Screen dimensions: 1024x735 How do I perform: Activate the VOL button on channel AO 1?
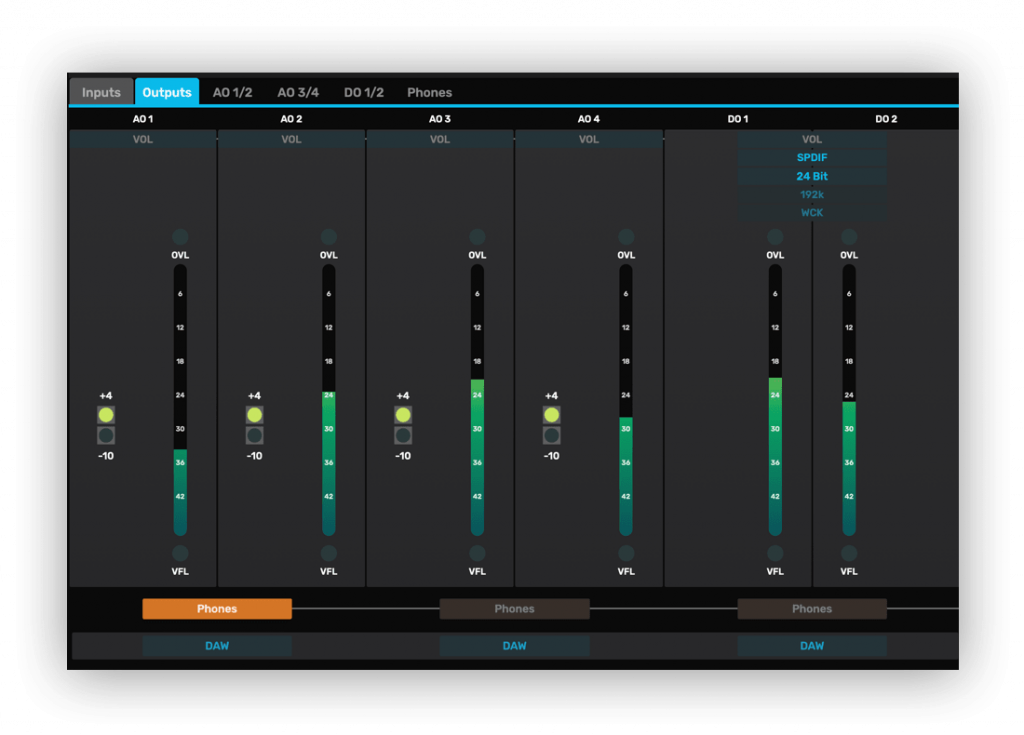[142, 139]
